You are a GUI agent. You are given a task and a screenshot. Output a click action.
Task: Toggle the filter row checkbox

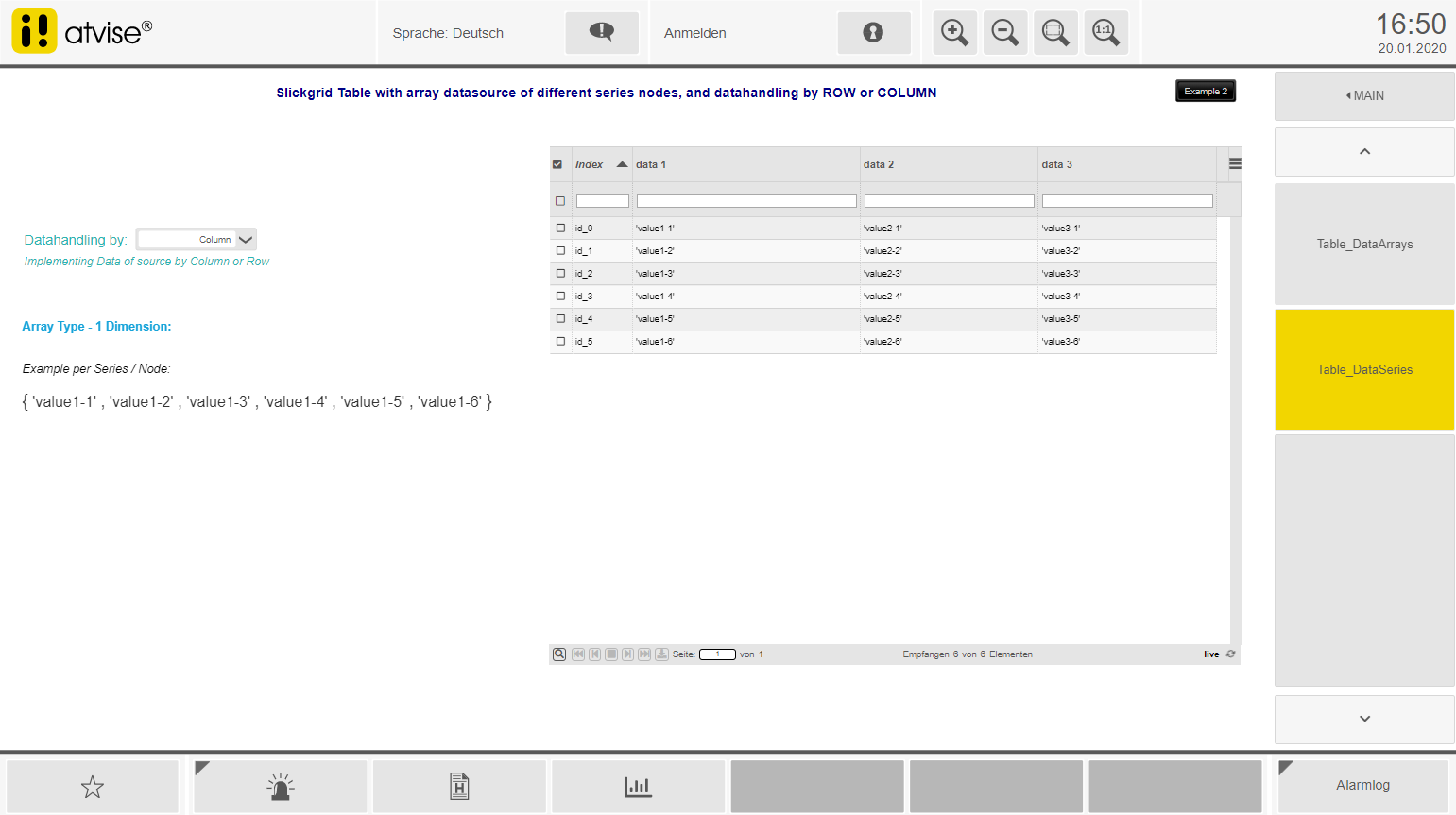tap(560, 201)
